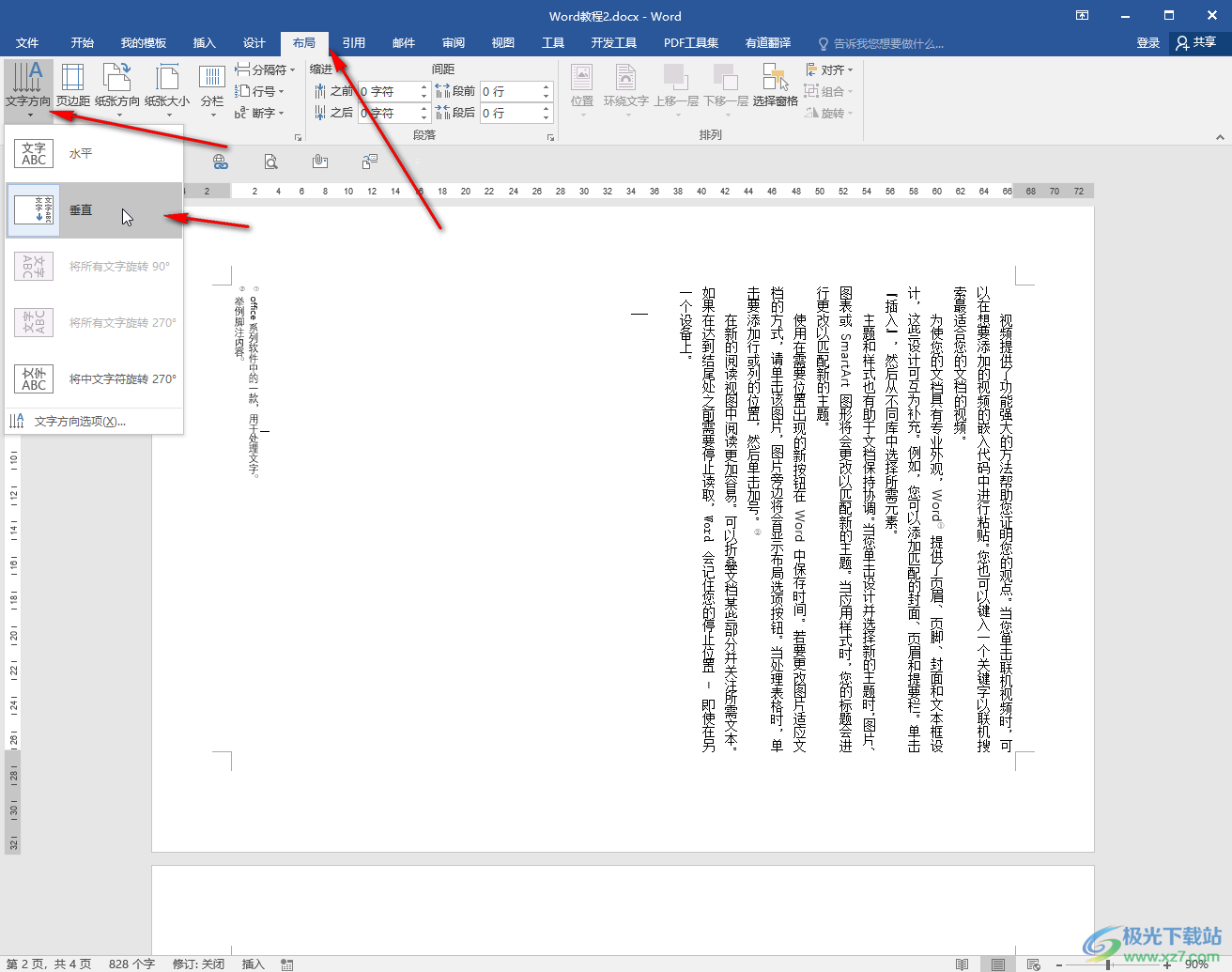The height and width of the screenshot is (972, 1232).
Task: Click zoom out minus button
Action: (x=1059, y=964)
